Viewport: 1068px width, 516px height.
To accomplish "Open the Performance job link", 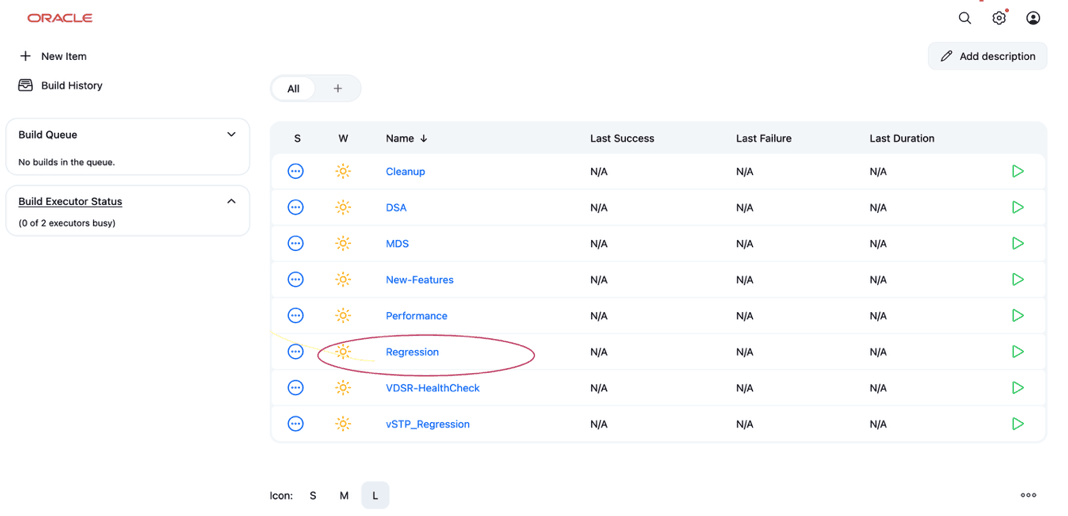I will [x=417, y=316].
